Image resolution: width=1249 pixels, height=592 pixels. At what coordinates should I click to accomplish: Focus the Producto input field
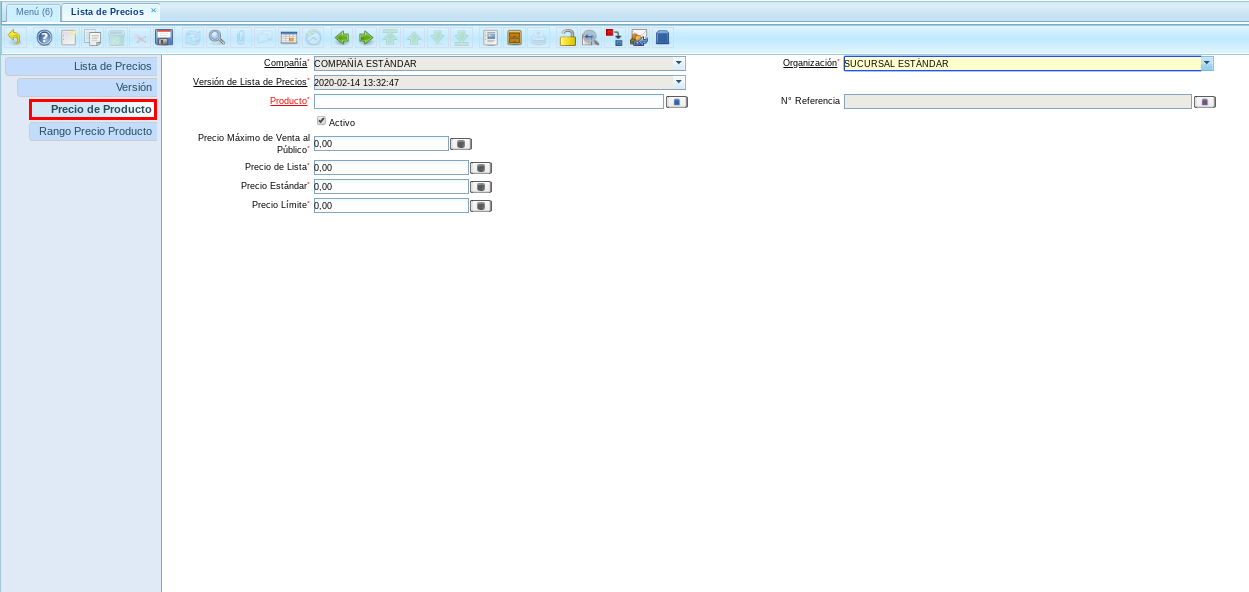[x=489, y=102]
